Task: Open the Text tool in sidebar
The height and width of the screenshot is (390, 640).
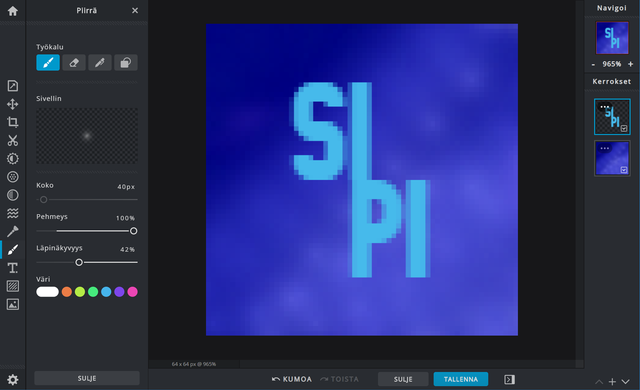Action: 13,268
